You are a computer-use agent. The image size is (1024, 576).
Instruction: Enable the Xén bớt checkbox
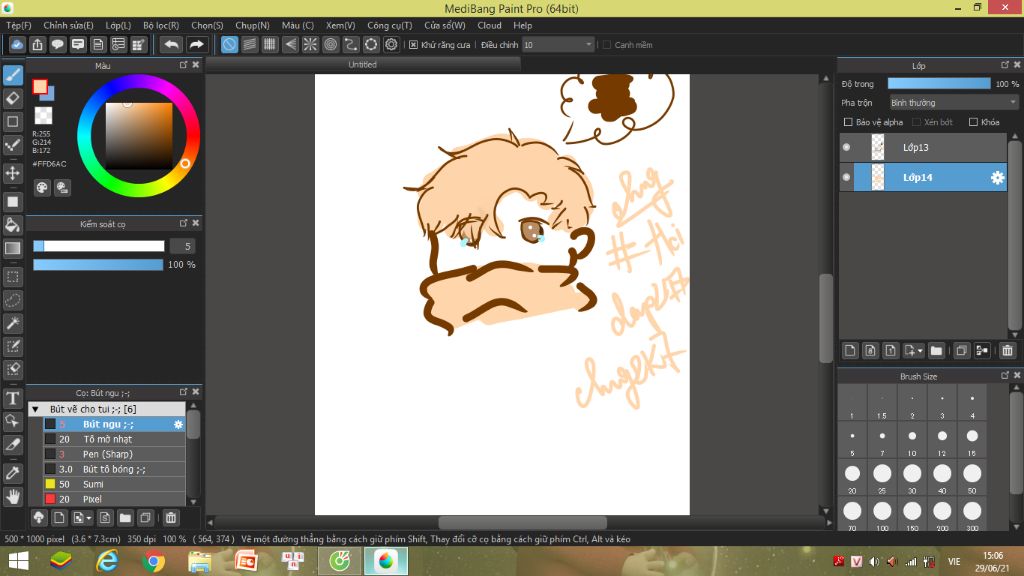pos(916,122)
